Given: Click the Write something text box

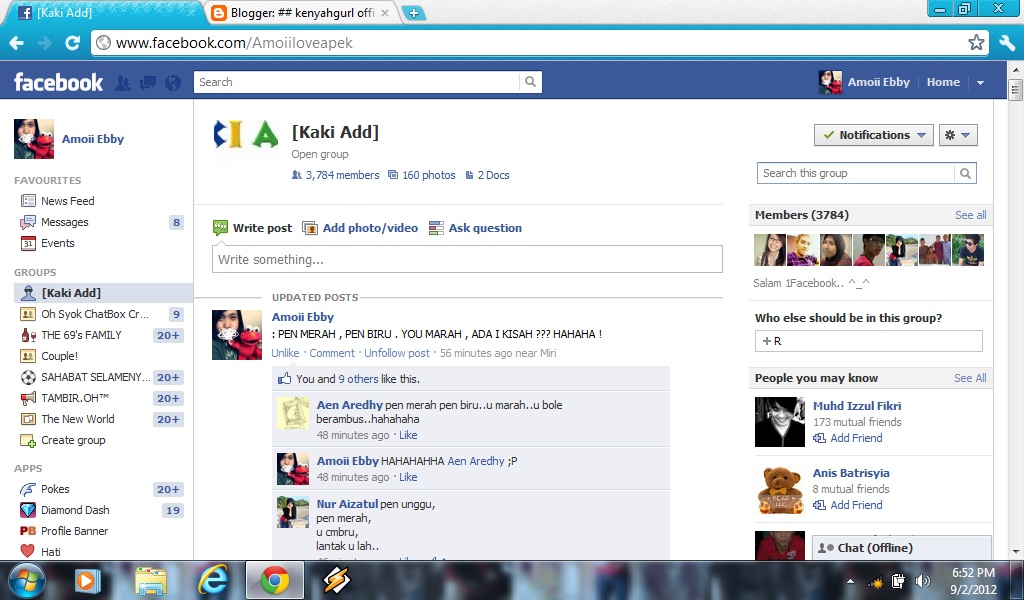Looking at the screenshot, I should tap(467, 259).
